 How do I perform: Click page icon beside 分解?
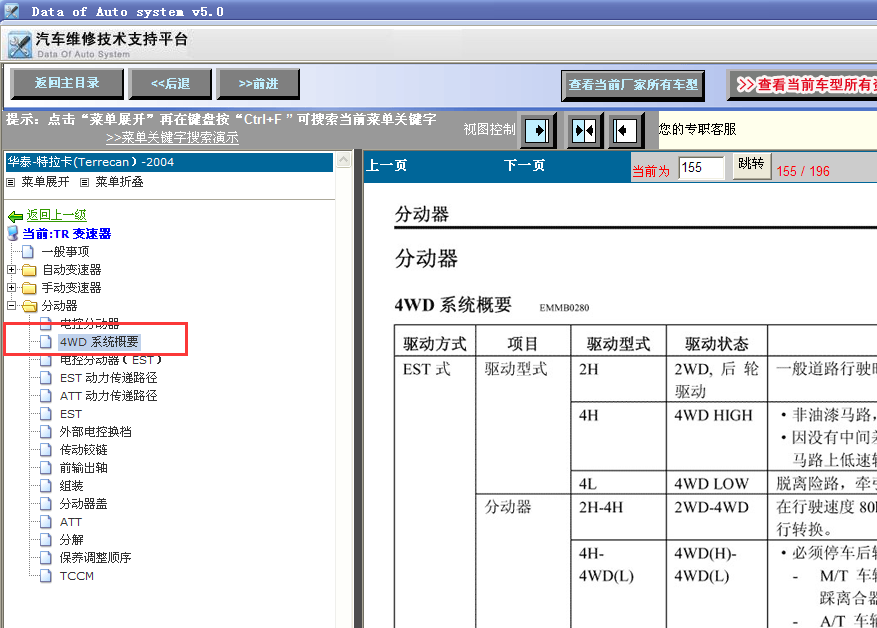pyautogui.click(x=46, y=540)
